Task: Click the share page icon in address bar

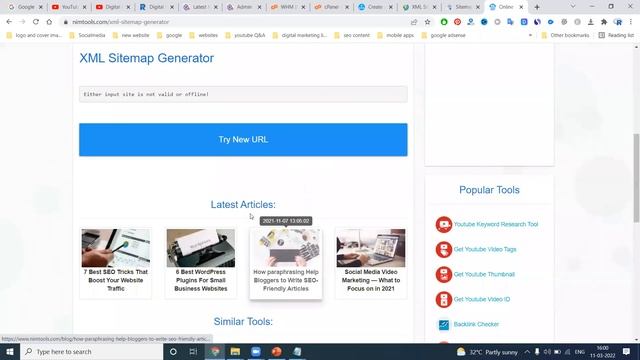Action: click(414, 22)
